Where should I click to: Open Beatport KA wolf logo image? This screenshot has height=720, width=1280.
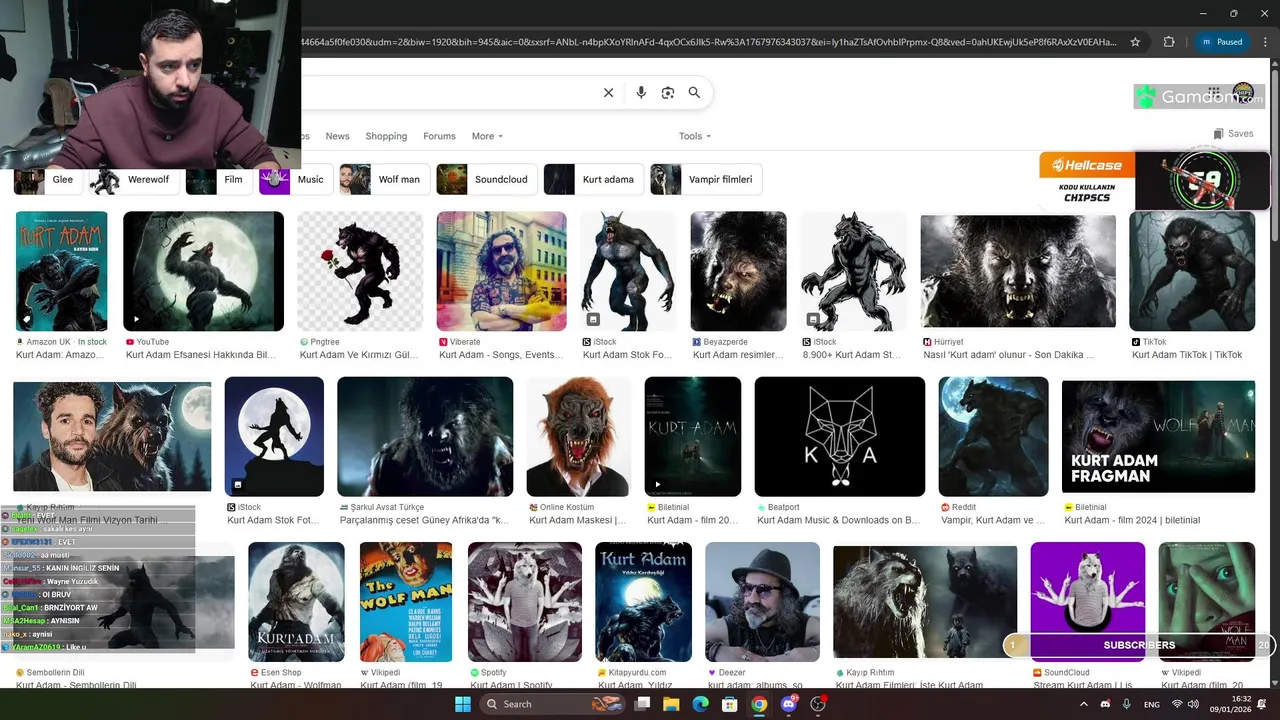840,437
